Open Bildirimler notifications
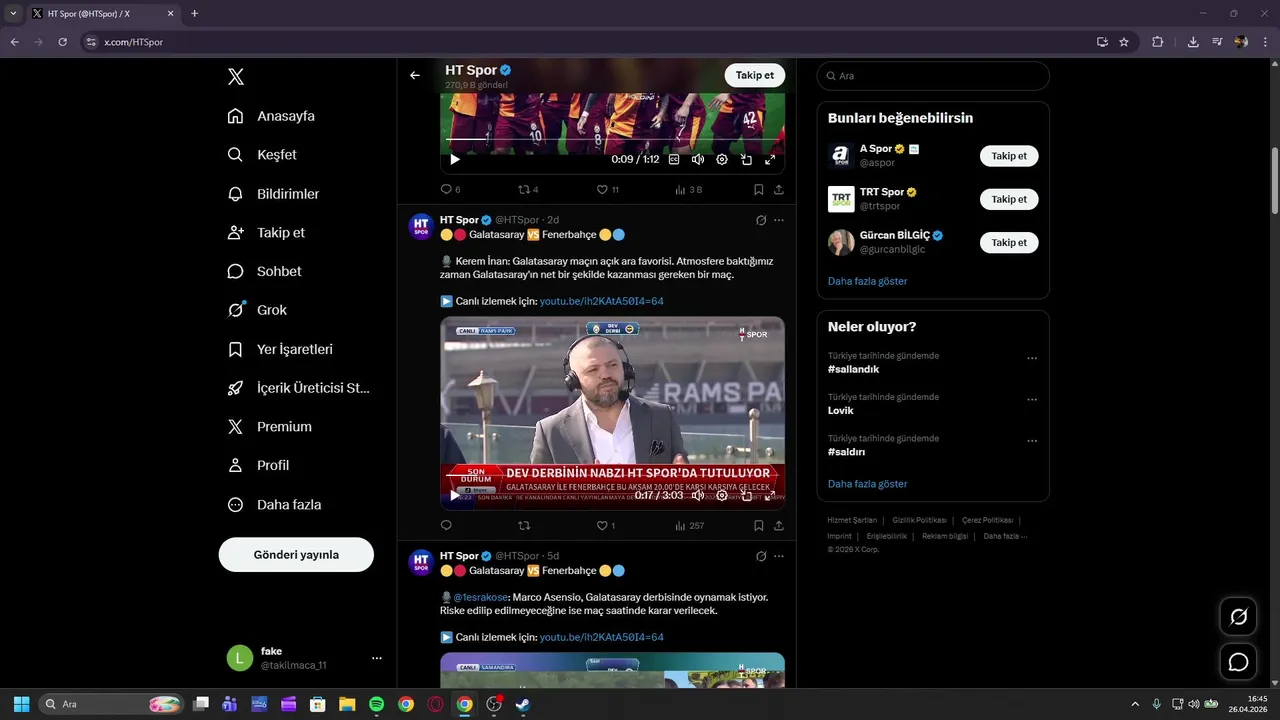The image size is (1280, 720). [x=273, y=194]
